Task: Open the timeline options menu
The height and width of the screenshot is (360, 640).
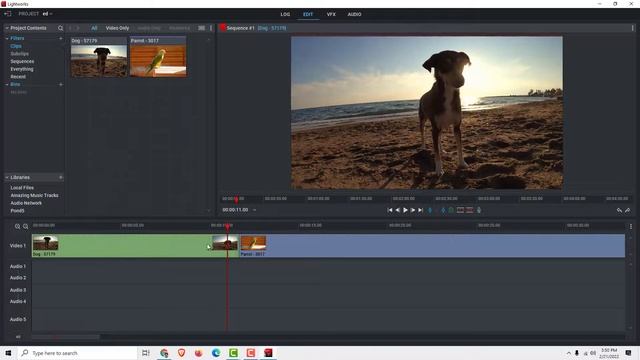Action: 631,227
